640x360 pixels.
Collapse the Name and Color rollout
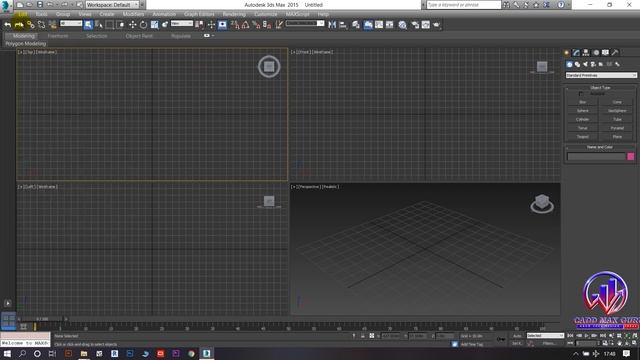click(x=600, y=147)
